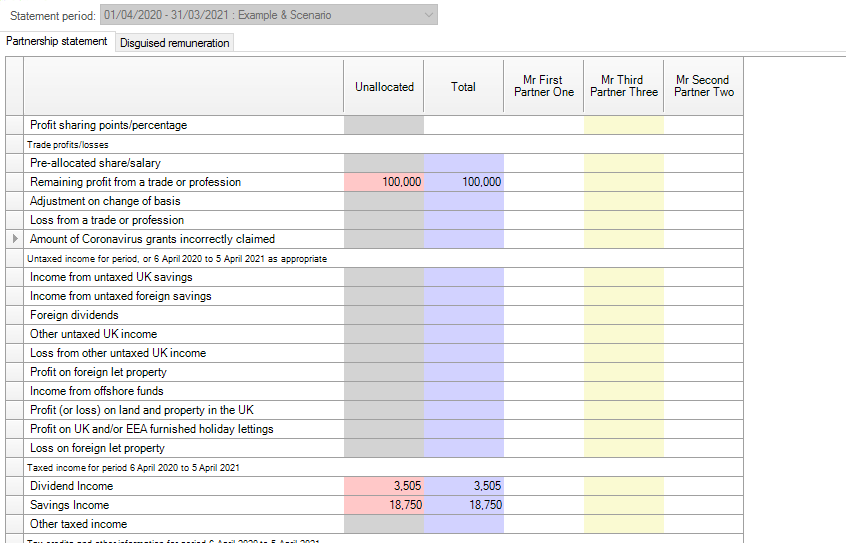Click Mr Third Partner Three dividend income cell
Viewport: 846px width, 543px height.
tap(624, 486)
